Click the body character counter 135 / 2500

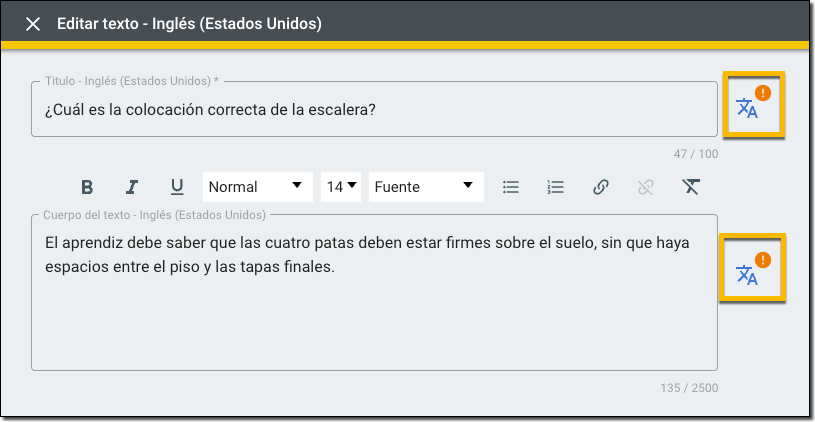coord(689,388)
